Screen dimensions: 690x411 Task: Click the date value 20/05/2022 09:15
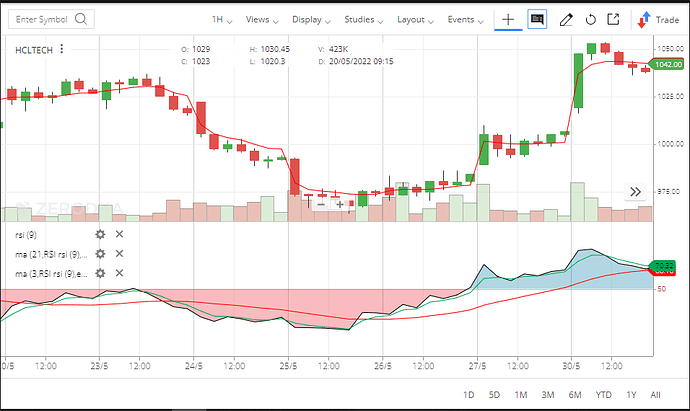click(x=361, y=62)
